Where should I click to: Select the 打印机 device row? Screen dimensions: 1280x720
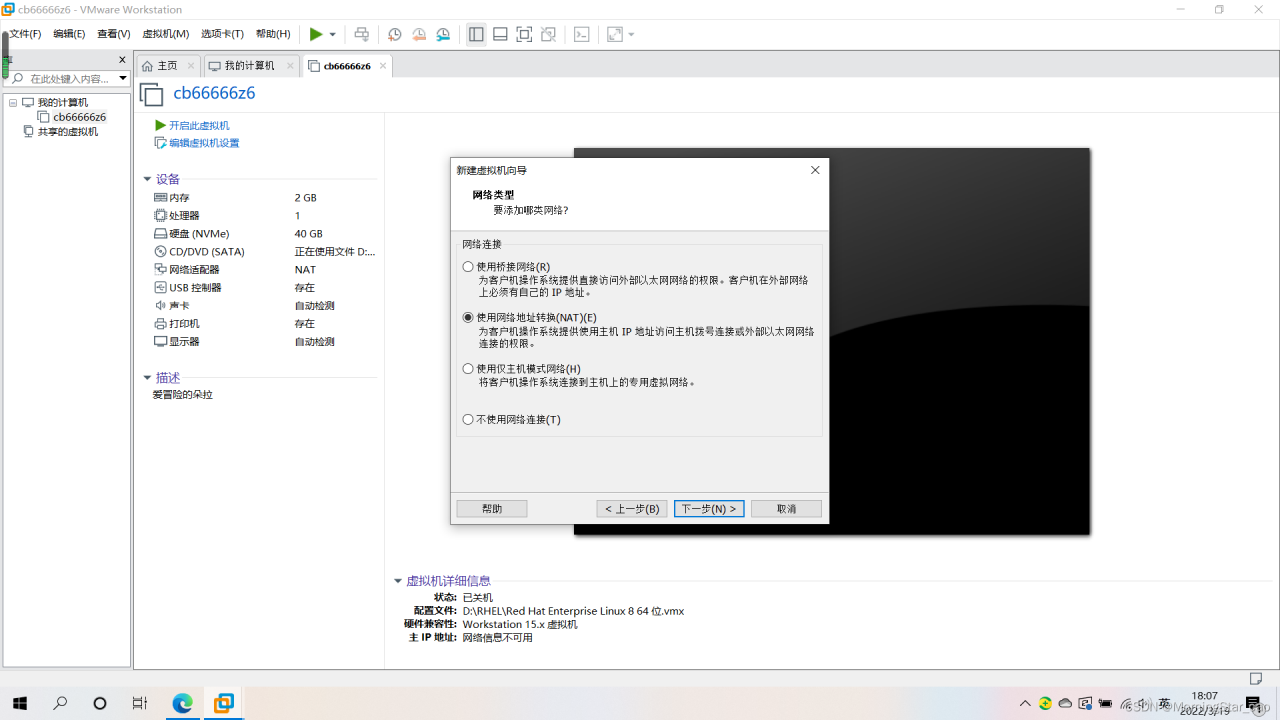265,324
